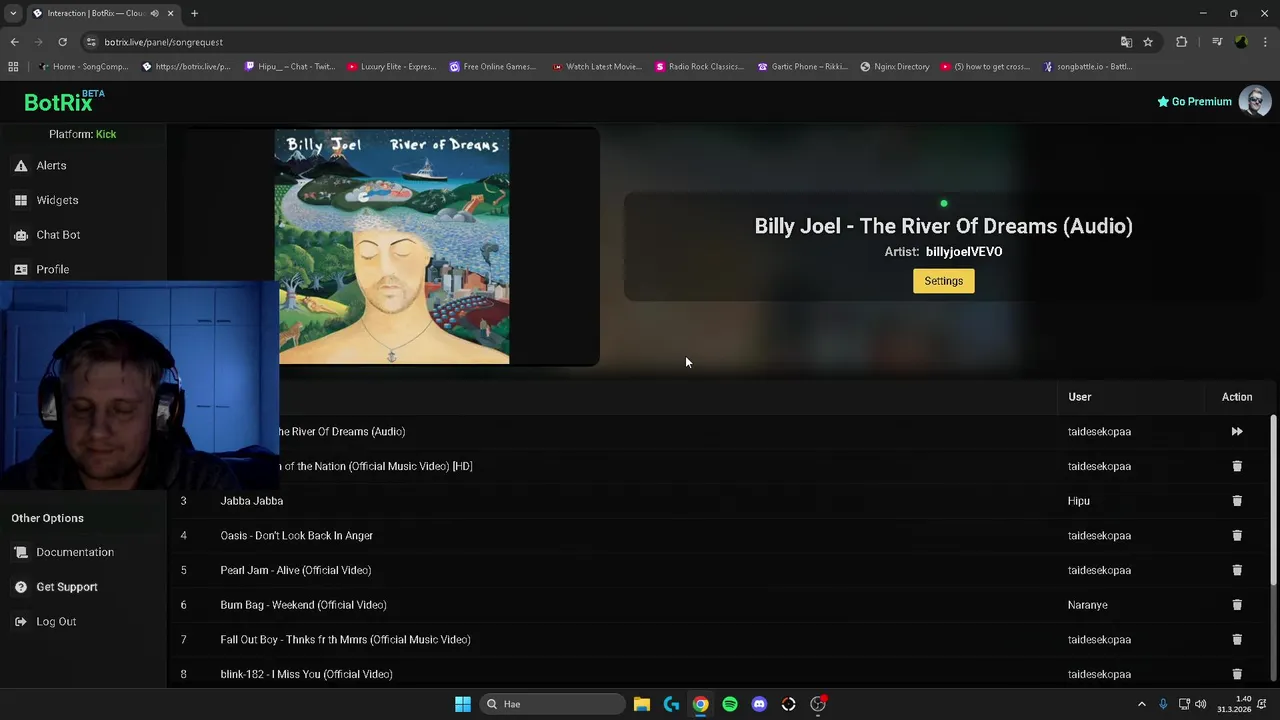Open the Home - SongComp bookmark
The image size is (1280, 720).
[x=83, y=67]
